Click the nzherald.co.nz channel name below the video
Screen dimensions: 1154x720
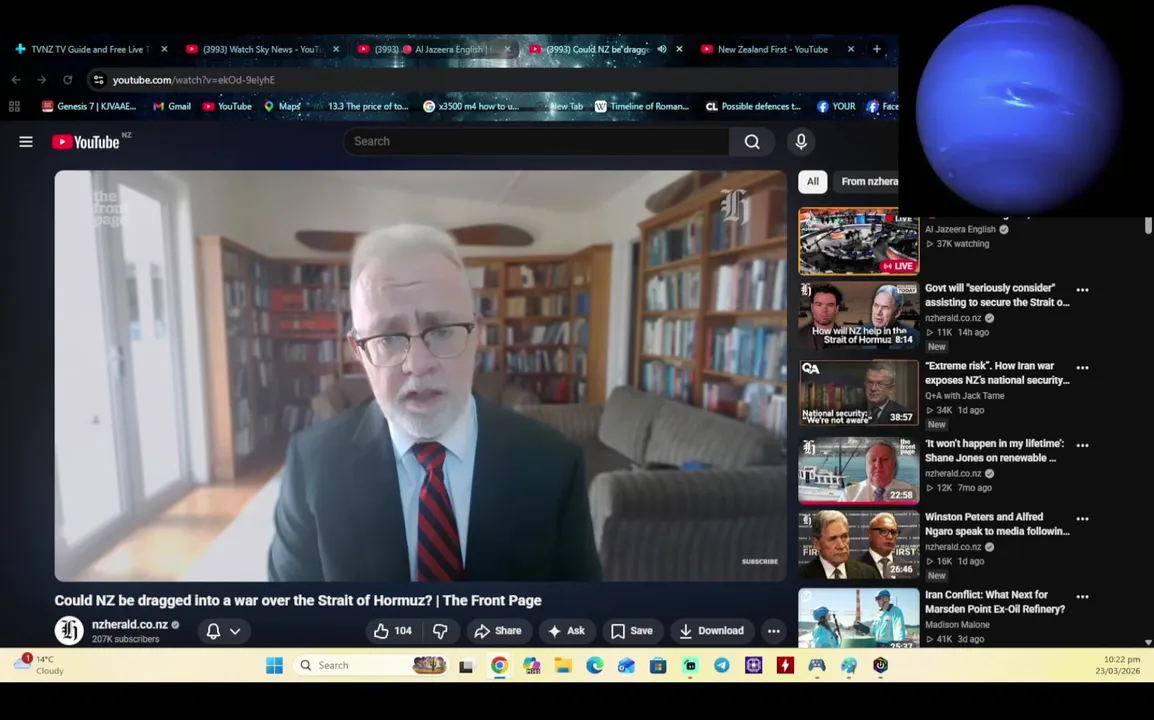(130, 624)
